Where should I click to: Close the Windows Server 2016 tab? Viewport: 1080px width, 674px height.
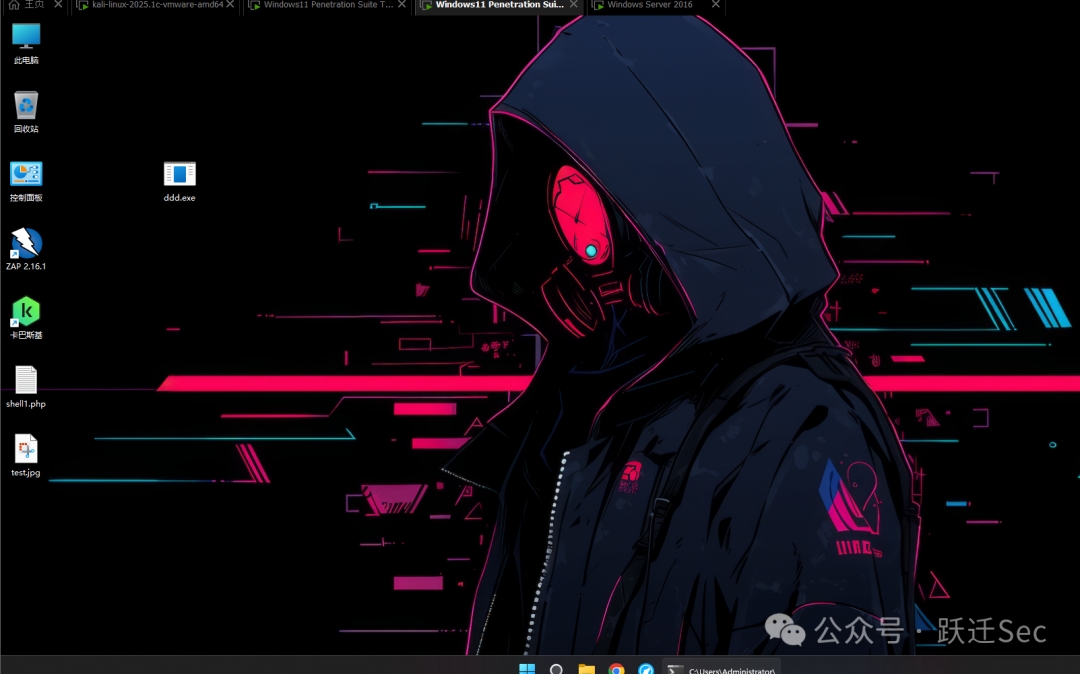(x=716, y=4)
